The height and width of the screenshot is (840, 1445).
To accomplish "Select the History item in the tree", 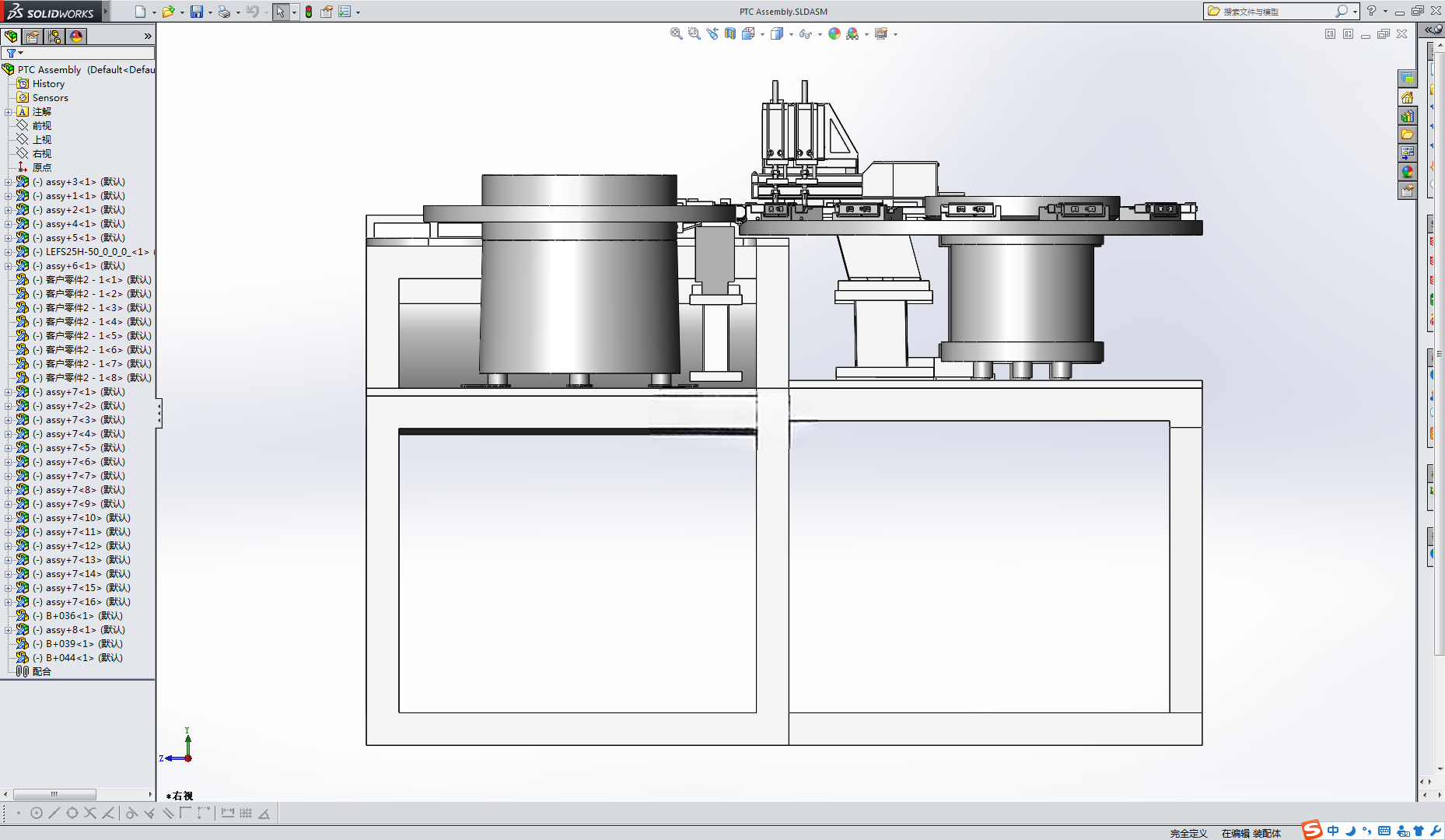I will [48, 84].
